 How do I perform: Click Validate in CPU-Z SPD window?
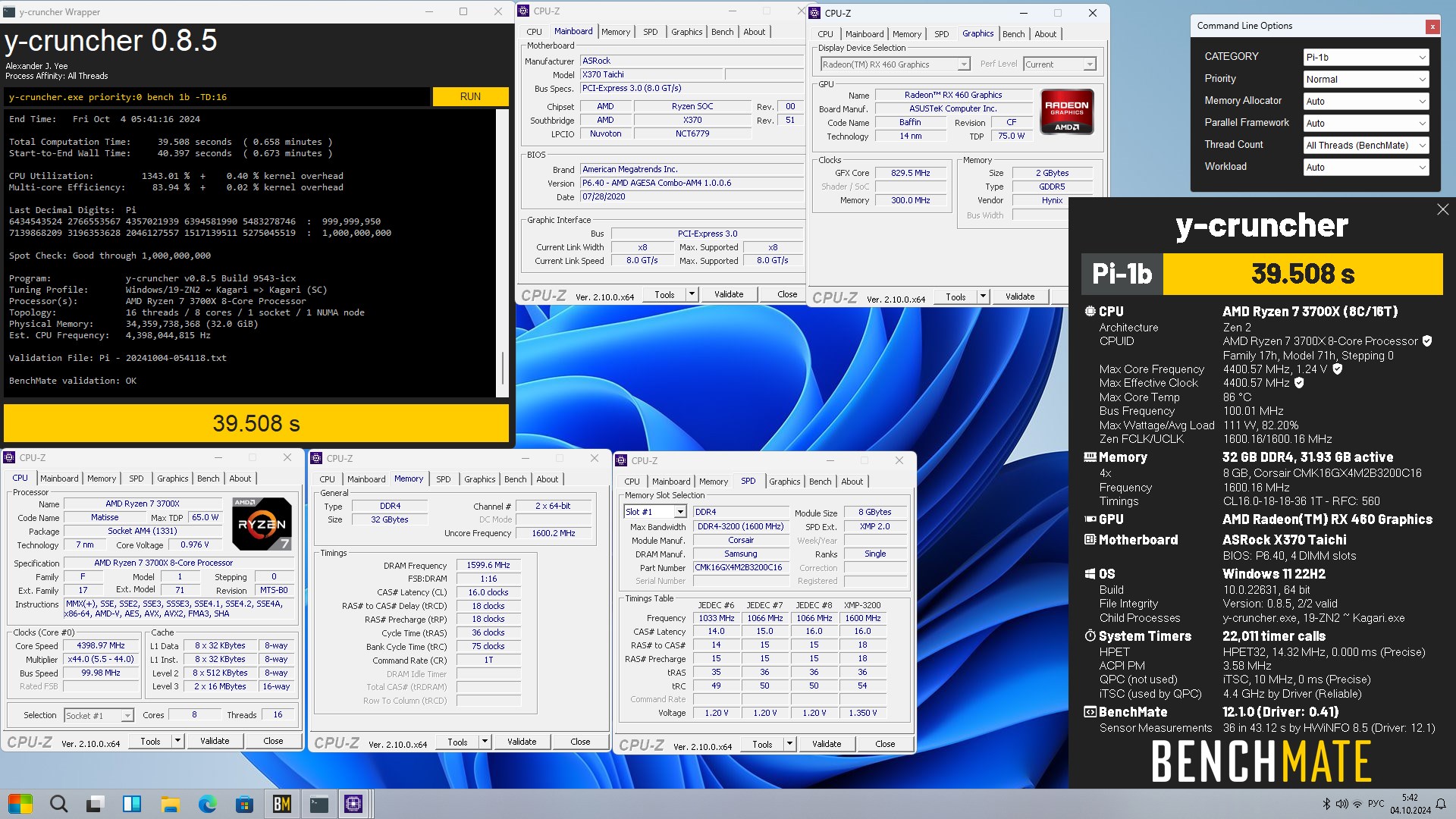click(x=827, y=744)
